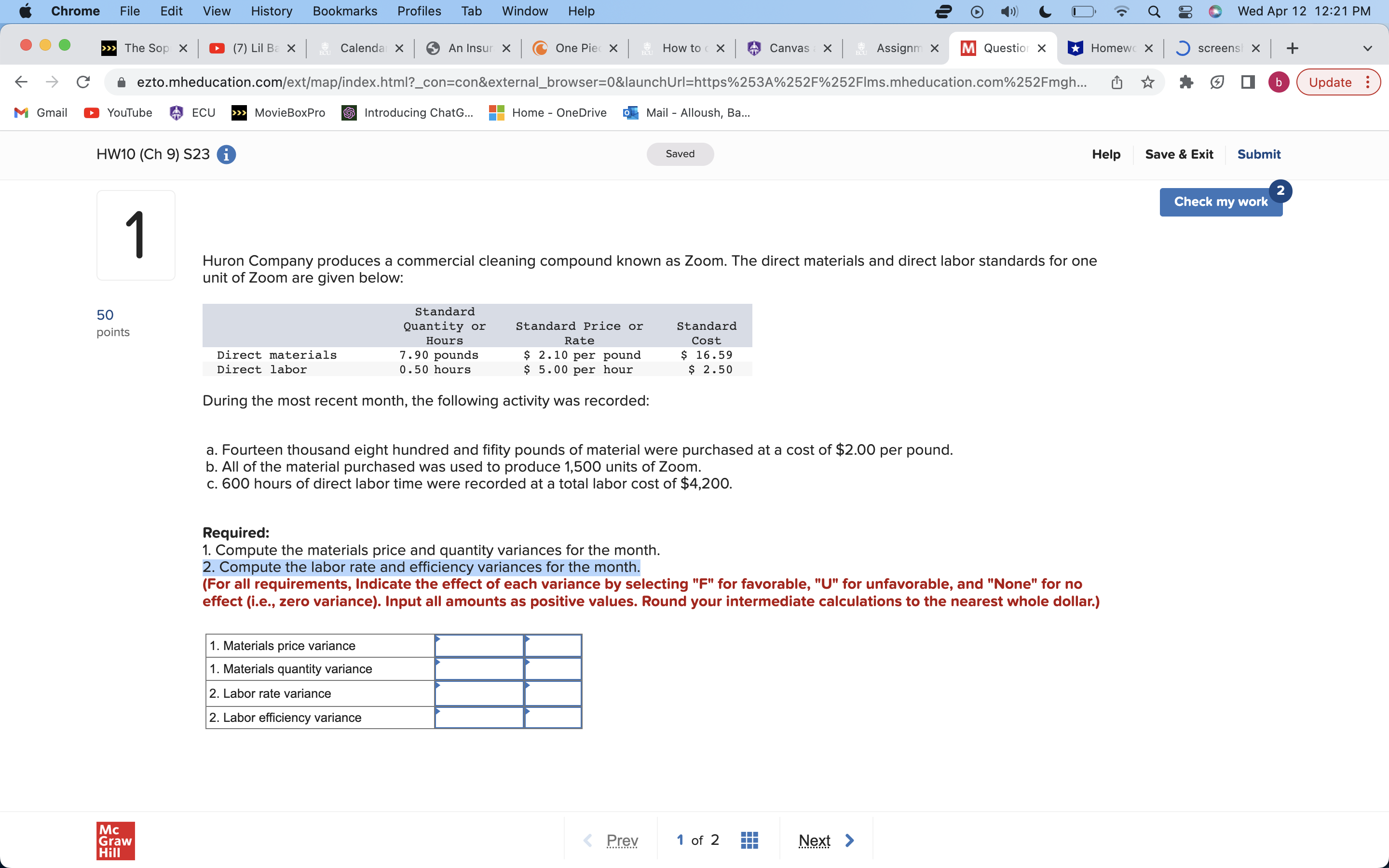Click the Wi-Fi icon in the menu bar
1389x868 pixels.
pos(1121,11)
